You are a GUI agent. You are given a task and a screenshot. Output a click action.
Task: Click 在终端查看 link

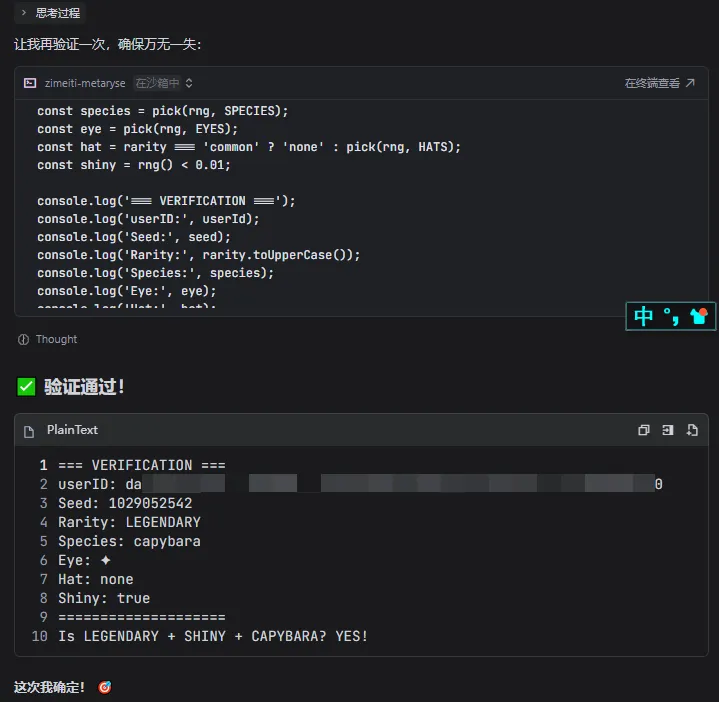click(x=652, y=83)
